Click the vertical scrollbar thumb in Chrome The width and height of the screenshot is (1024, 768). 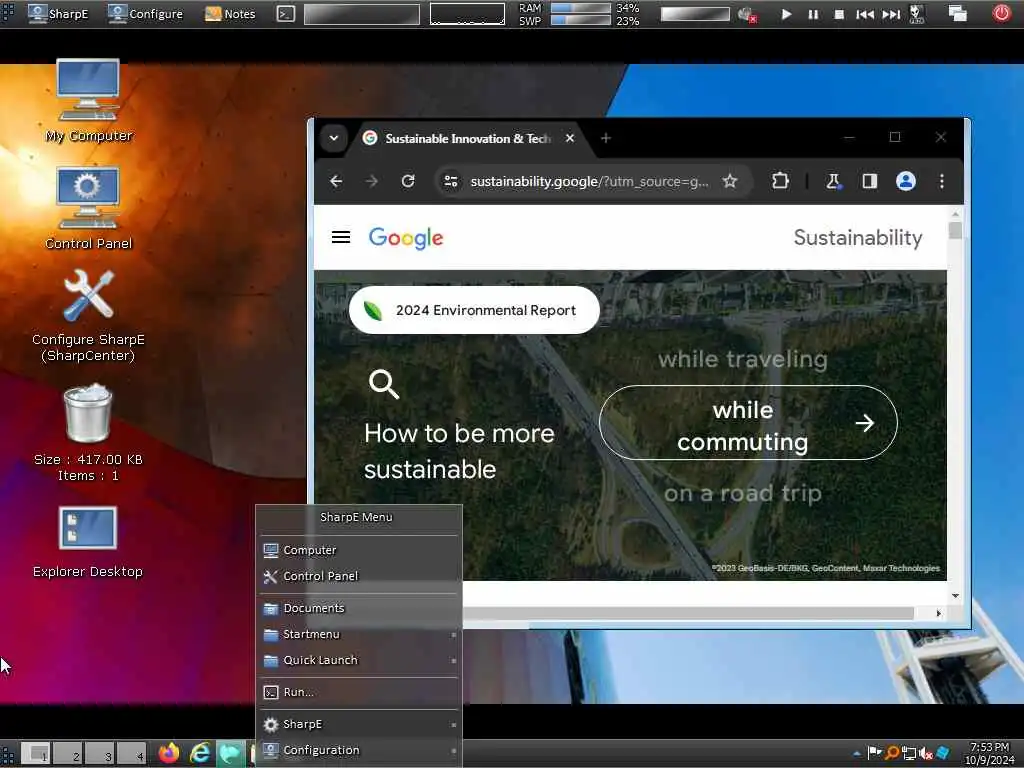955,231
